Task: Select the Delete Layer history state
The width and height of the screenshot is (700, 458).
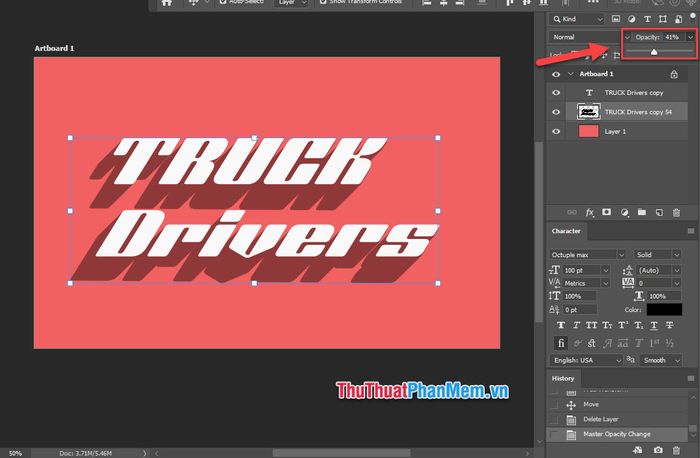Action: point(604,420)
